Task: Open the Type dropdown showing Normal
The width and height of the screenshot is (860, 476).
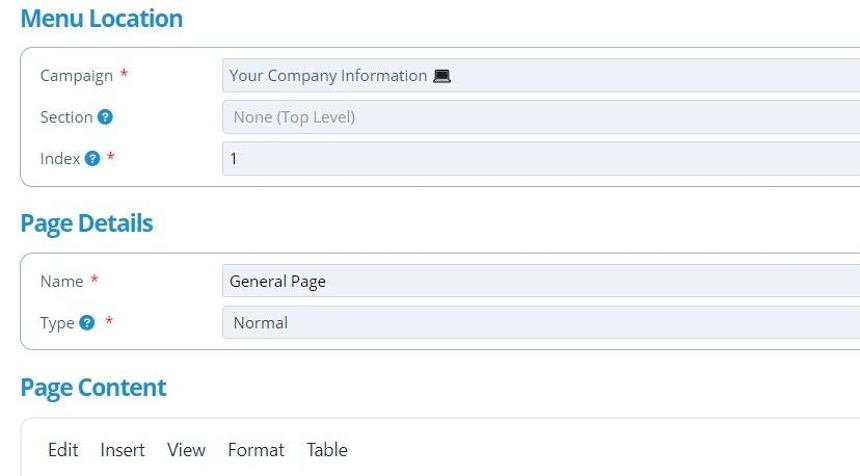Action: pos(540,323)
